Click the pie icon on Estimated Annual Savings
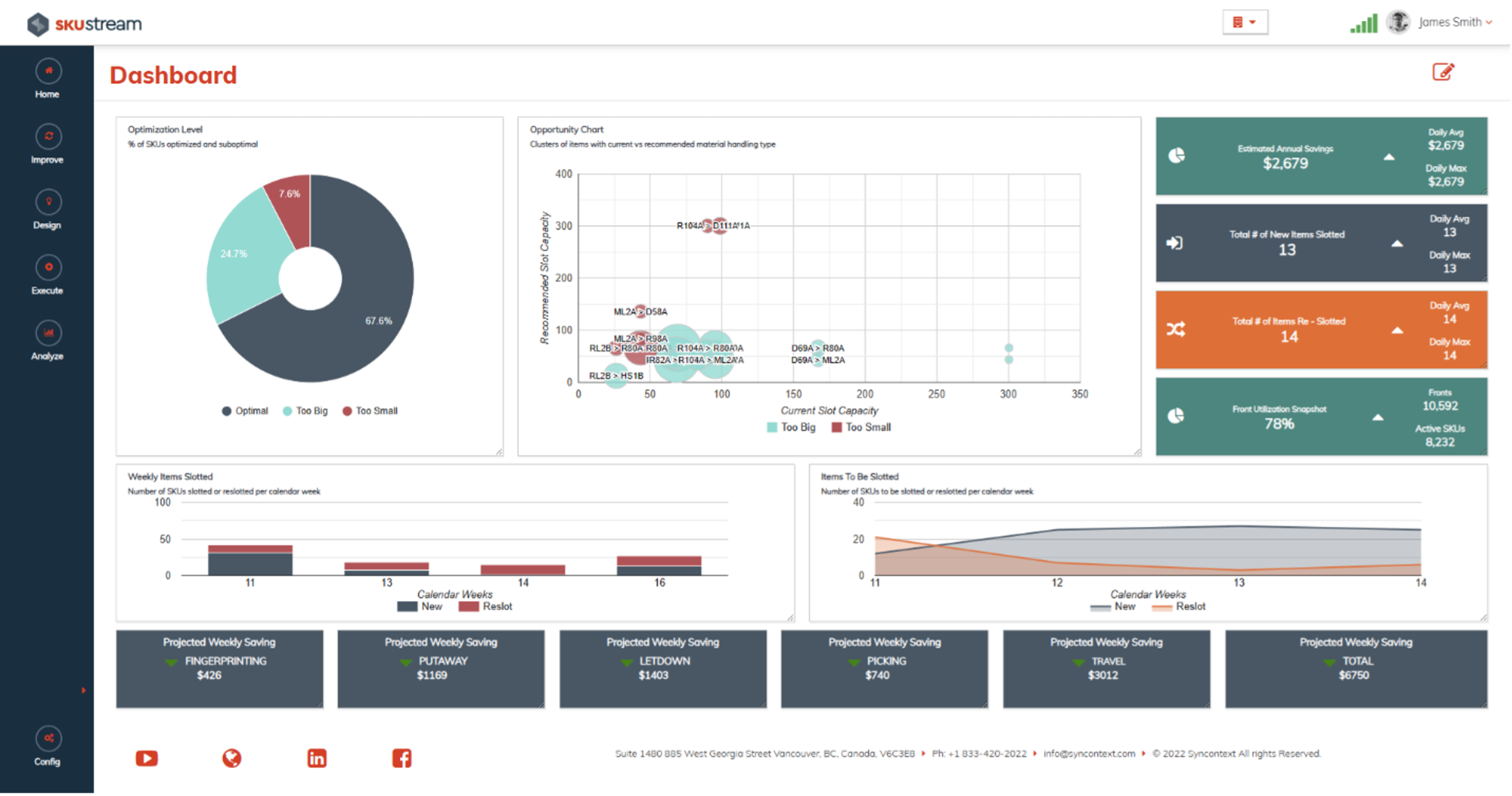This screenshot has height=796, width=1512. [1177, 155]
